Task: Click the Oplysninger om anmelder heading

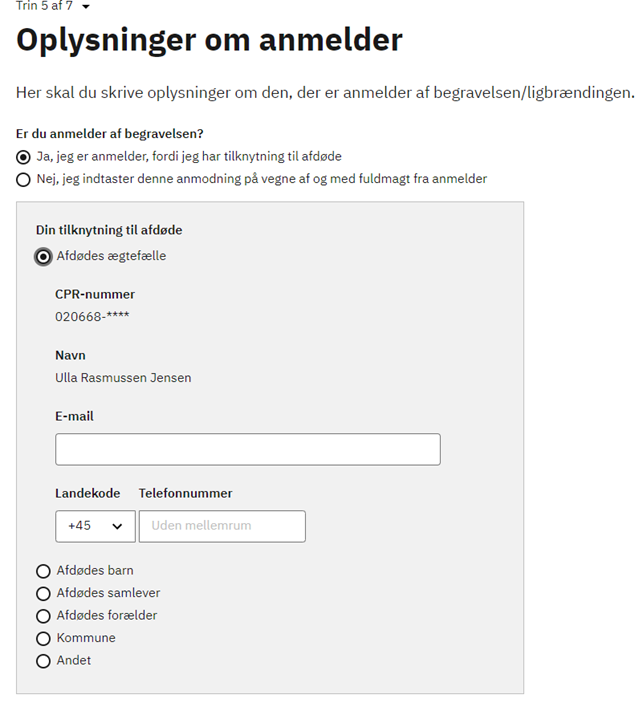Action: 209,40
